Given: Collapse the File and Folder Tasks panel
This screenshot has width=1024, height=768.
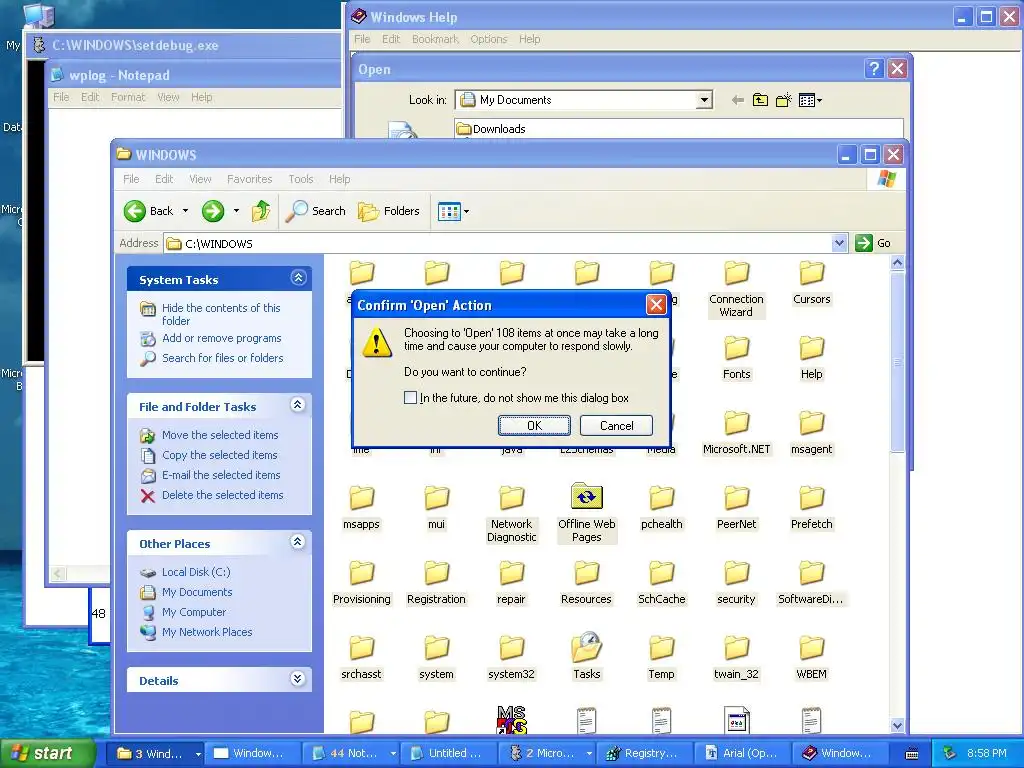Looking at the screenshot, I should tap(298, 405).
